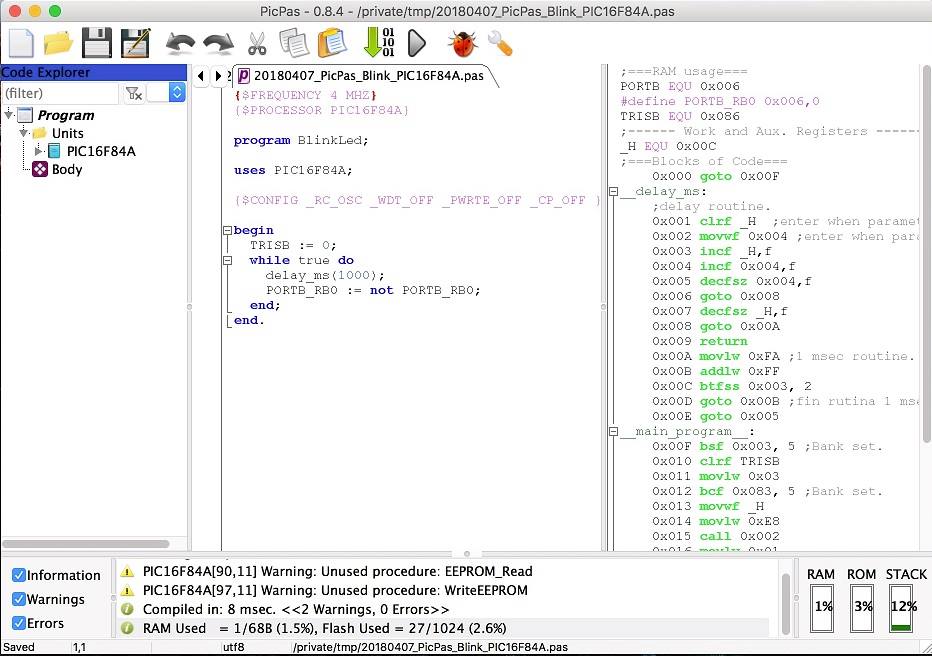This screenshot has width=932, height=656.
Task: Create a new file with the blank page icon
Action: pos(21,43)
